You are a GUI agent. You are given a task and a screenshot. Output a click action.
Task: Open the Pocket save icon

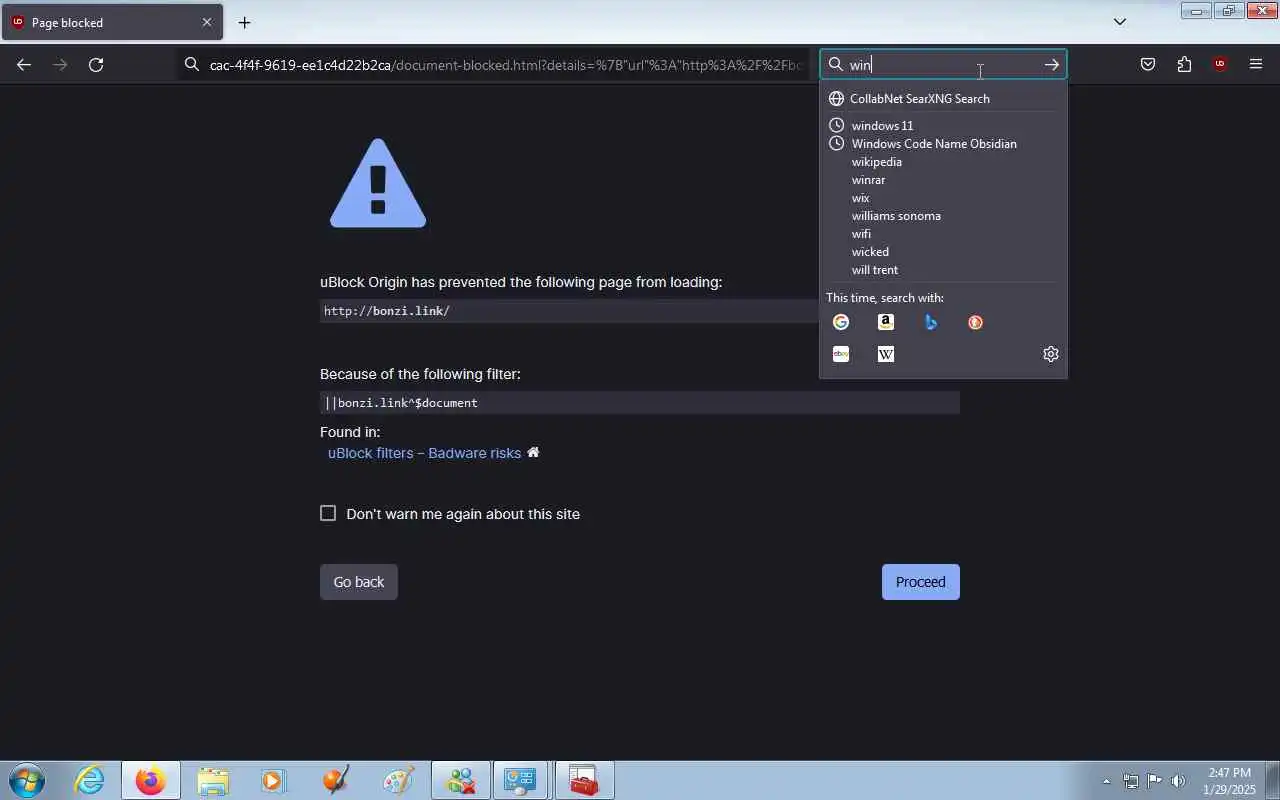1148,64
